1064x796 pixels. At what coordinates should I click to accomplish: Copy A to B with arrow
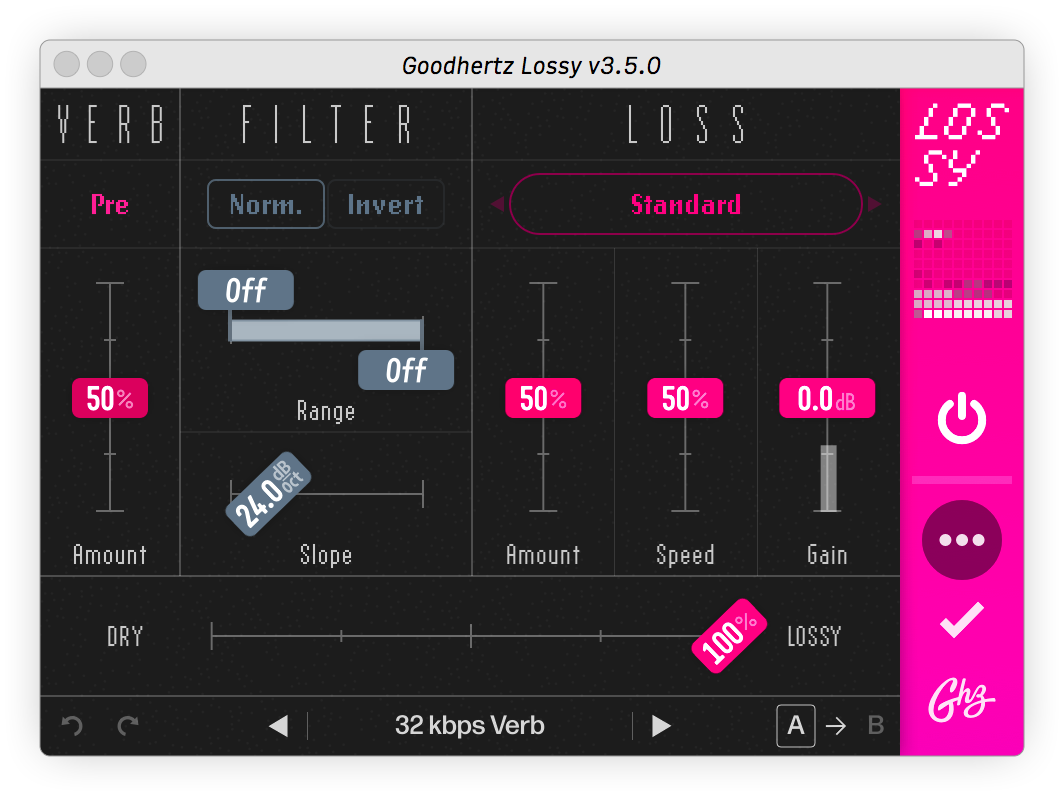[x=836, y=726]
